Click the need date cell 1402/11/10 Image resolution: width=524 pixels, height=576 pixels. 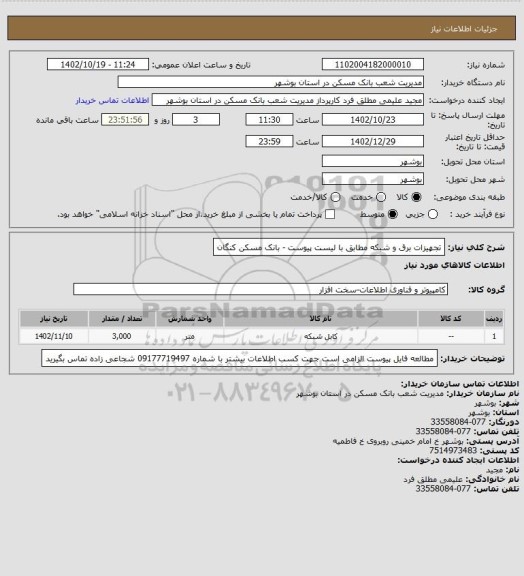point(54,336)
